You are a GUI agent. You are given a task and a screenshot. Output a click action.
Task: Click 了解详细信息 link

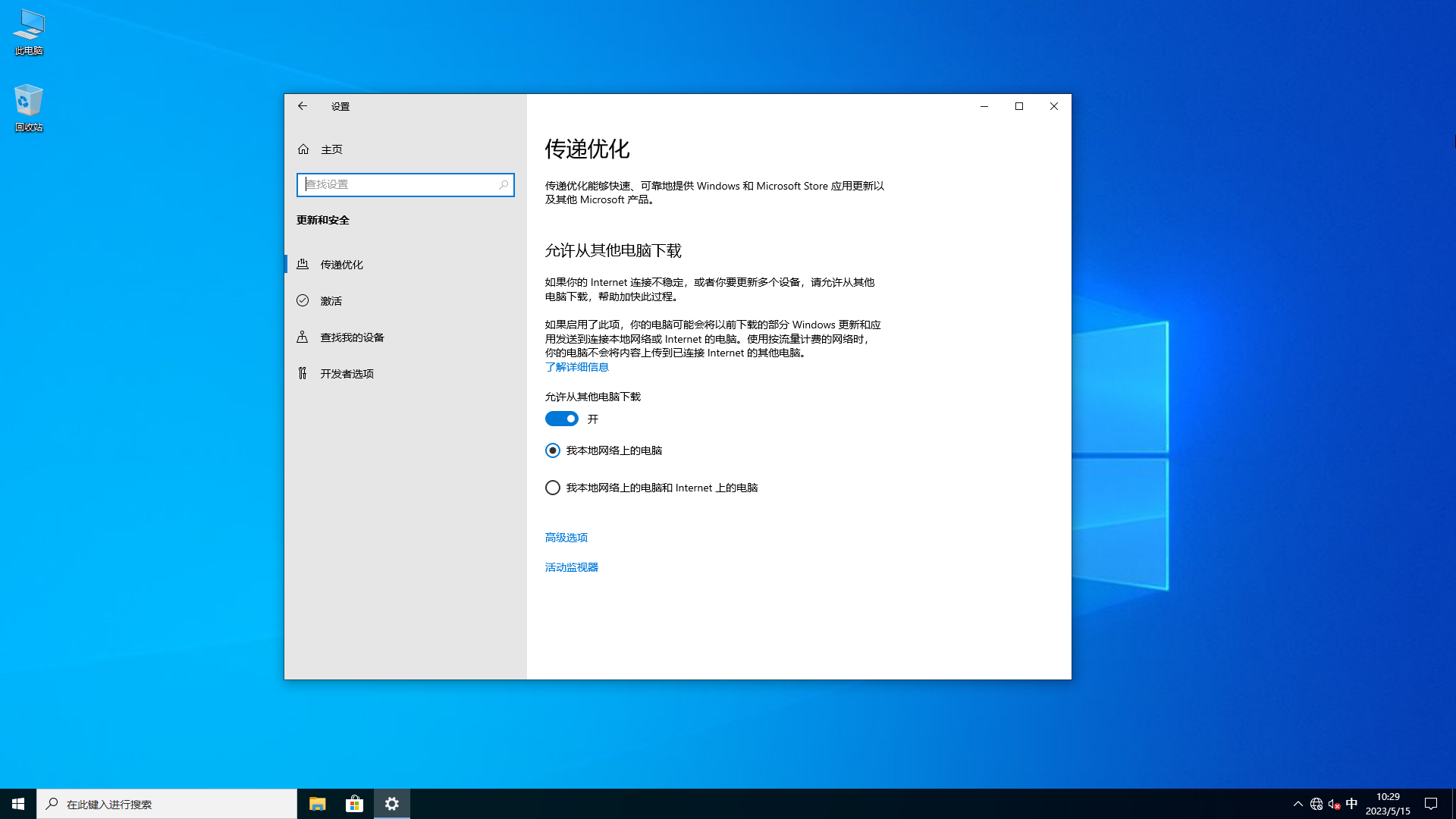(576, 366)
